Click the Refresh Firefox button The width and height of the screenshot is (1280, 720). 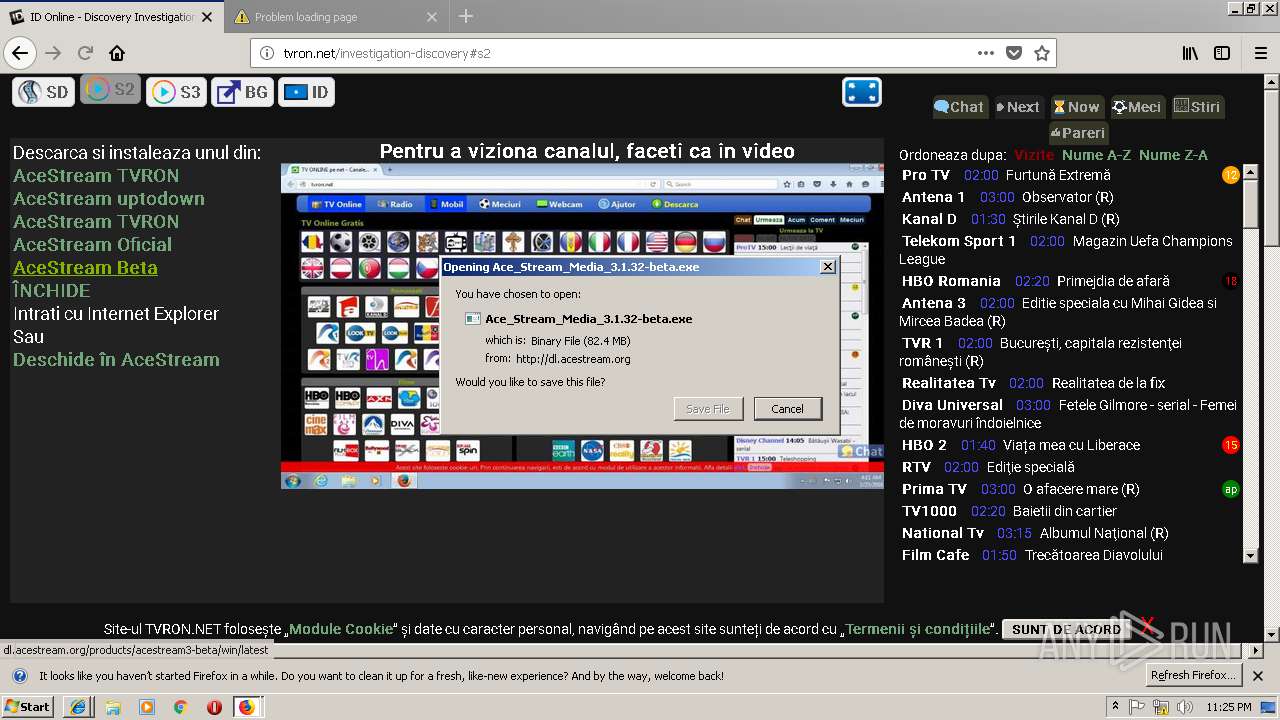pos(1193,675)
